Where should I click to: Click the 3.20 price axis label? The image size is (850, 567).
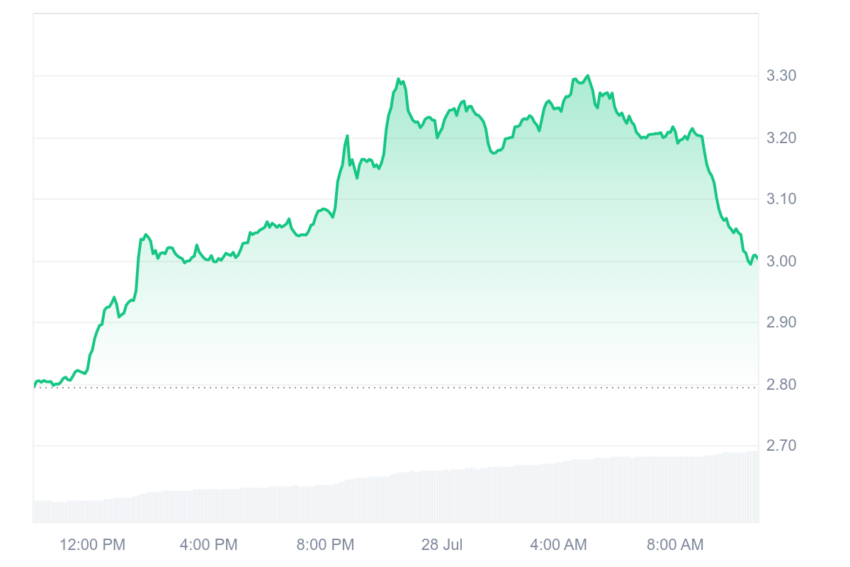point(781,138)
